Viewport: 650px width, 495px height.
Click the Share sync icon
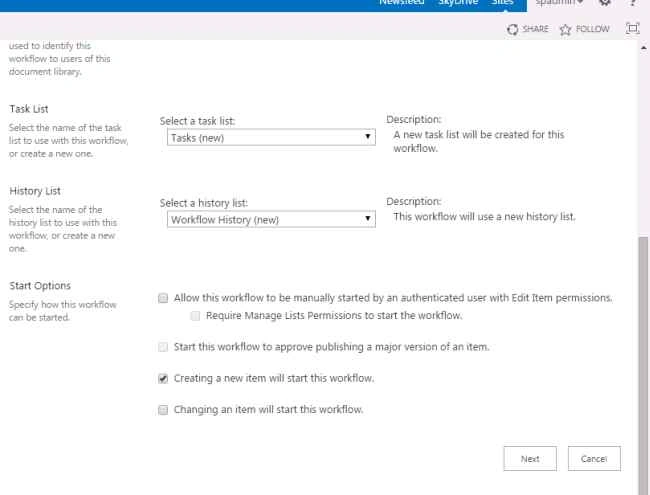512,29
